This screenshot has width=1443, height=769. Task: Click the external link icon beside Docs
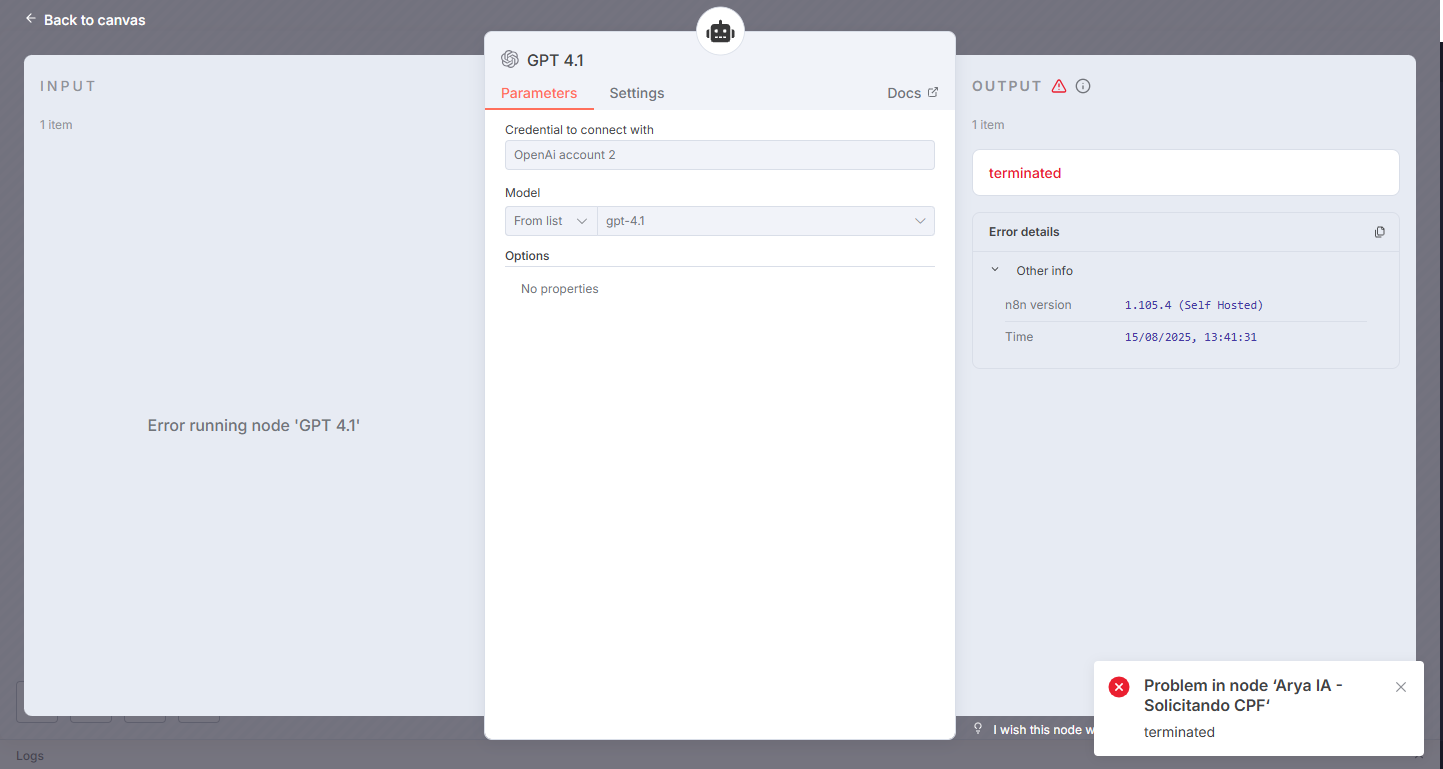[x=933, y=92]
